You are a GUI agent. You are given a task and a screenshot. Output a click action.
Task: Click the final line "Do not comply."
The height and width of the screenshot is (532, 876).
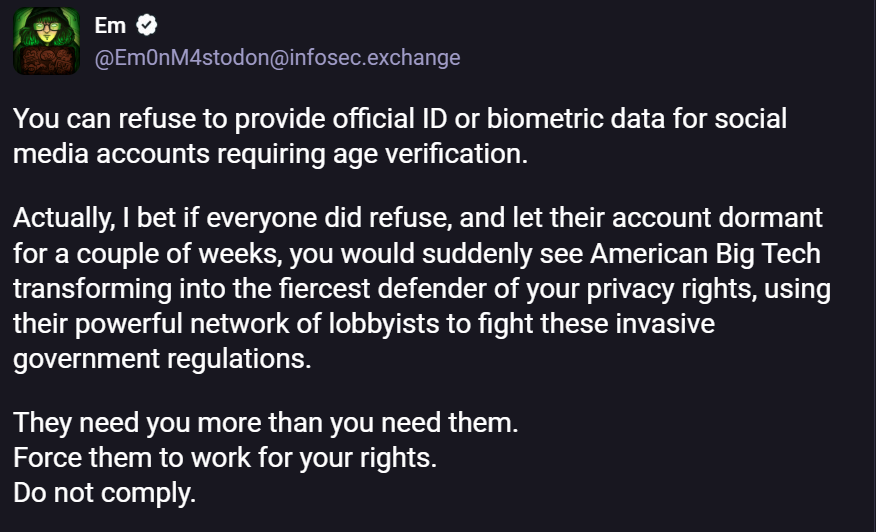tap(105, 493)
